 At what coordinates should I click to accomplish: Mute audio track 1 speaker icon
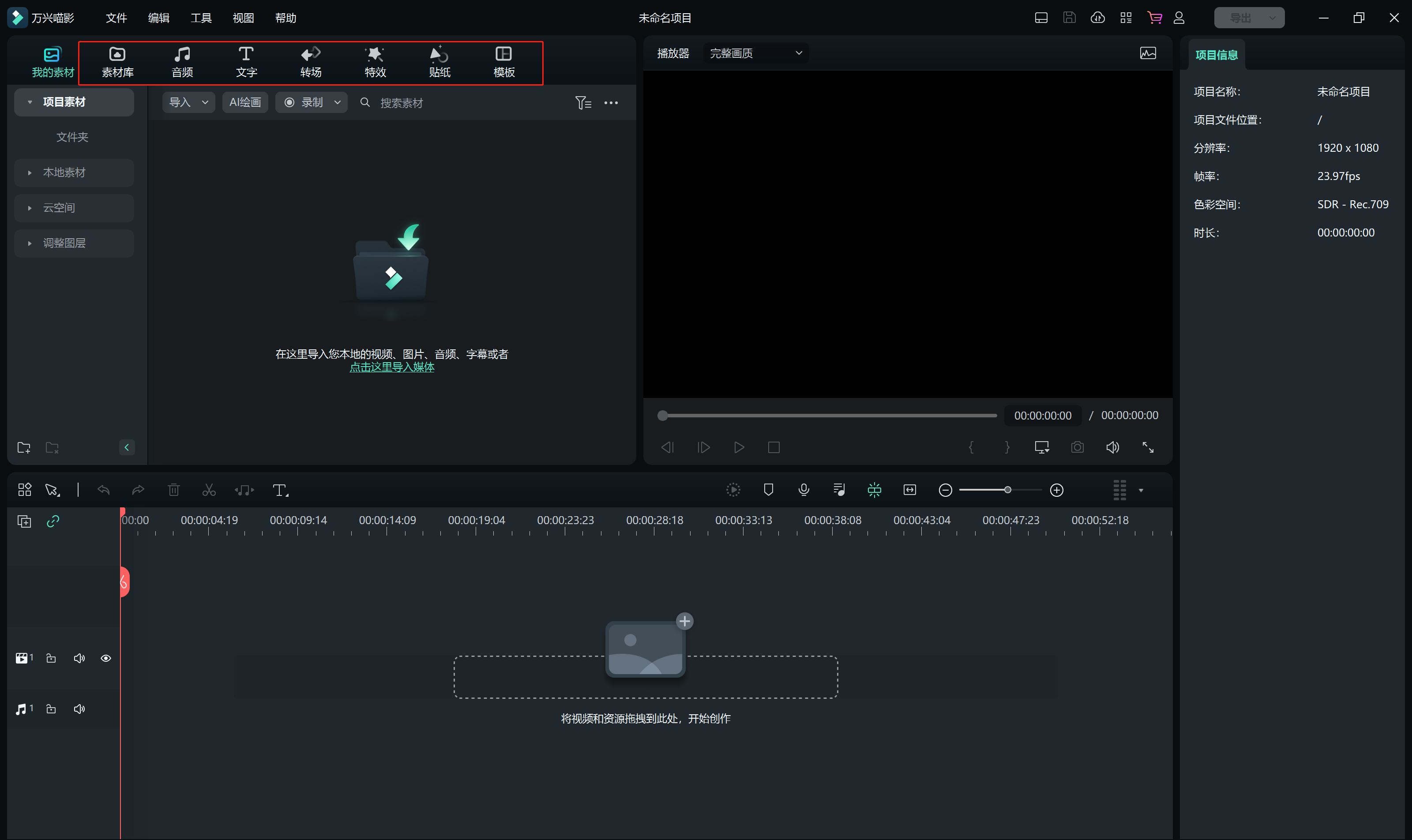pyautogui.click(x=79, y=709)
